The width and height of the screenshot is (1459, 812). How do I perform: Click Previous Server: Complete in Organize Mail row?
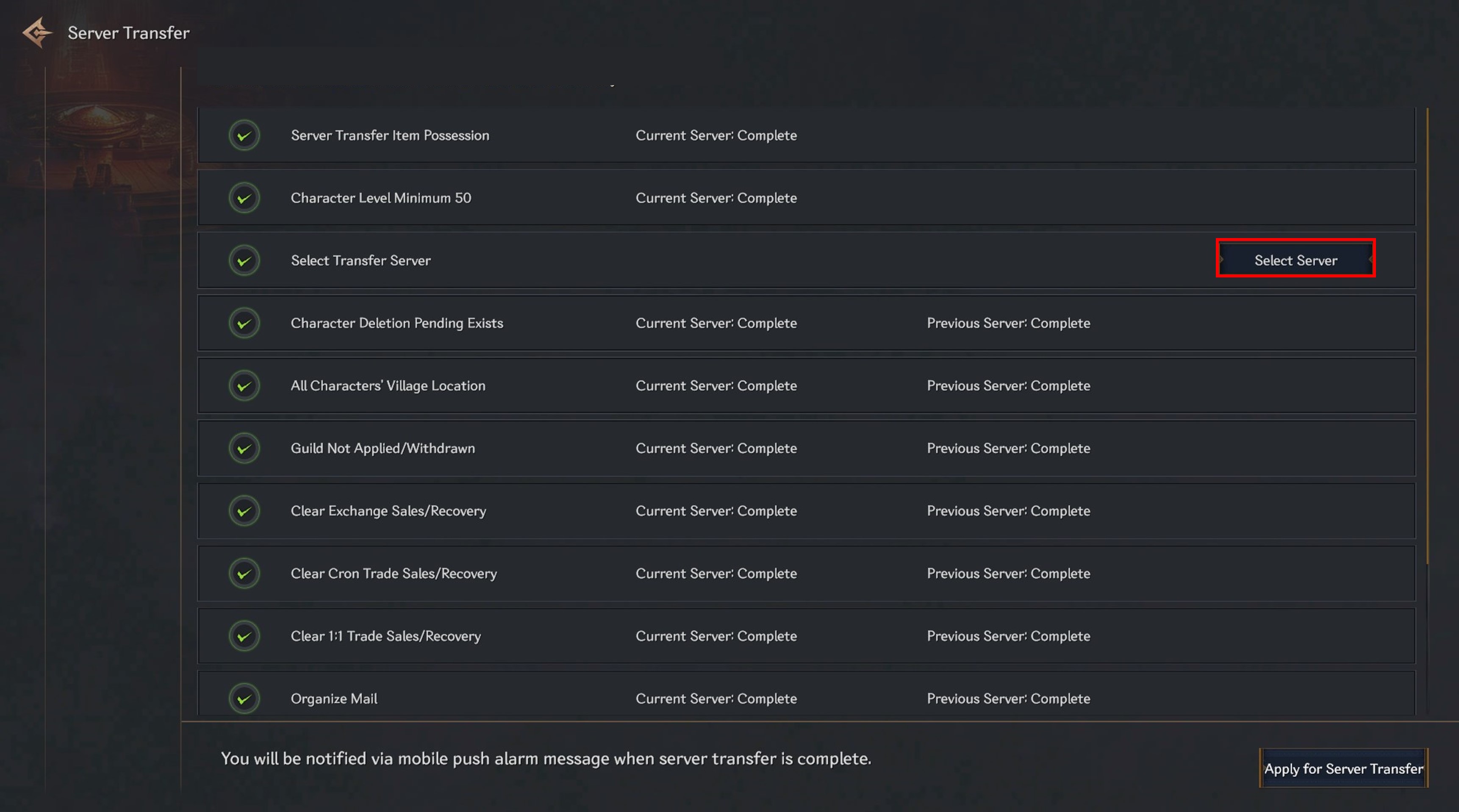point(1008,699)
